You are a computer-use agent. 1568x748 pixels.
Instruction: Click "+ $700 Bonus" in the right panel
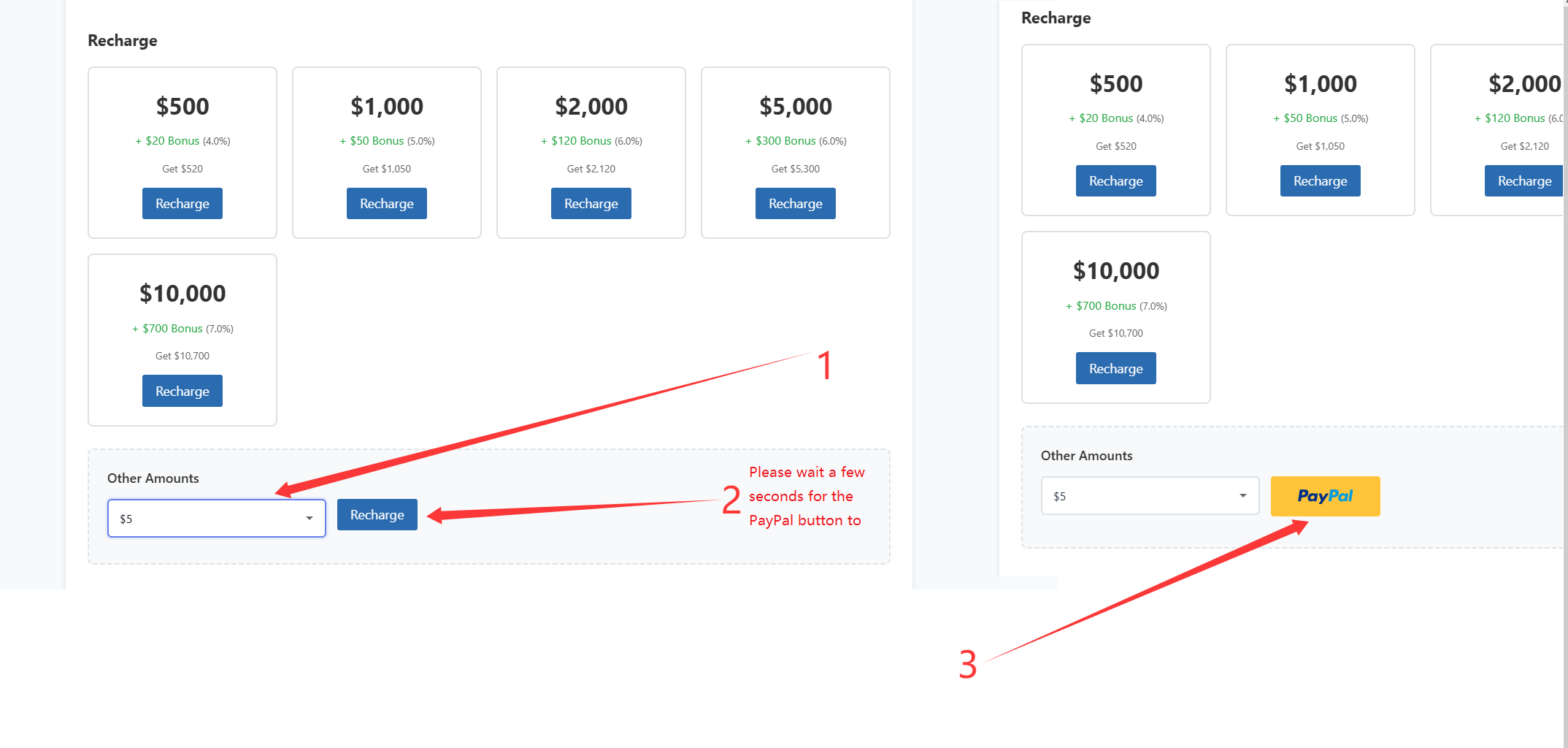tap(1101, 306)
